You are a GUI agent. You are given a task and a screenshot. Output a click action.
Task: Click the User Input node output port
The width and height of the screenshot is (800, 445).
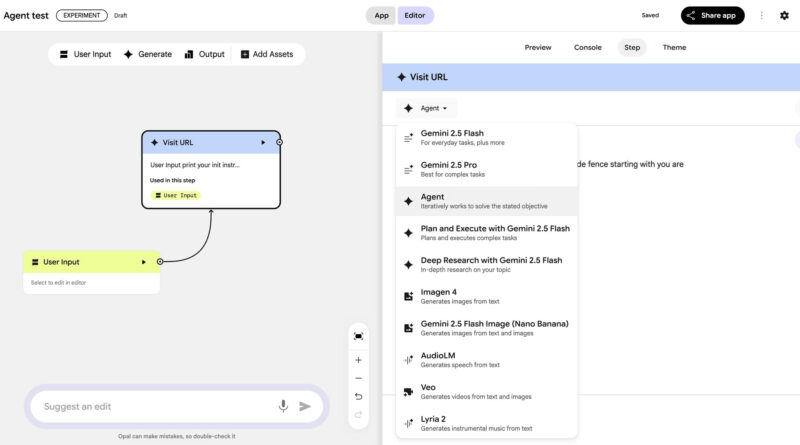tap(160, 261)
